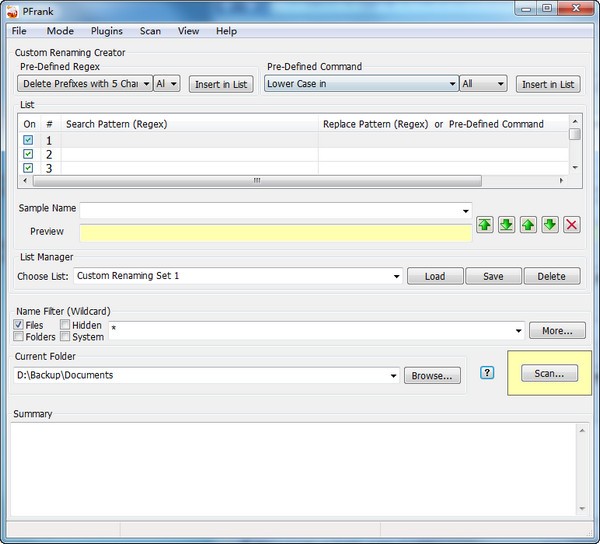Enable the Folders checkbox

coord(18,337)
